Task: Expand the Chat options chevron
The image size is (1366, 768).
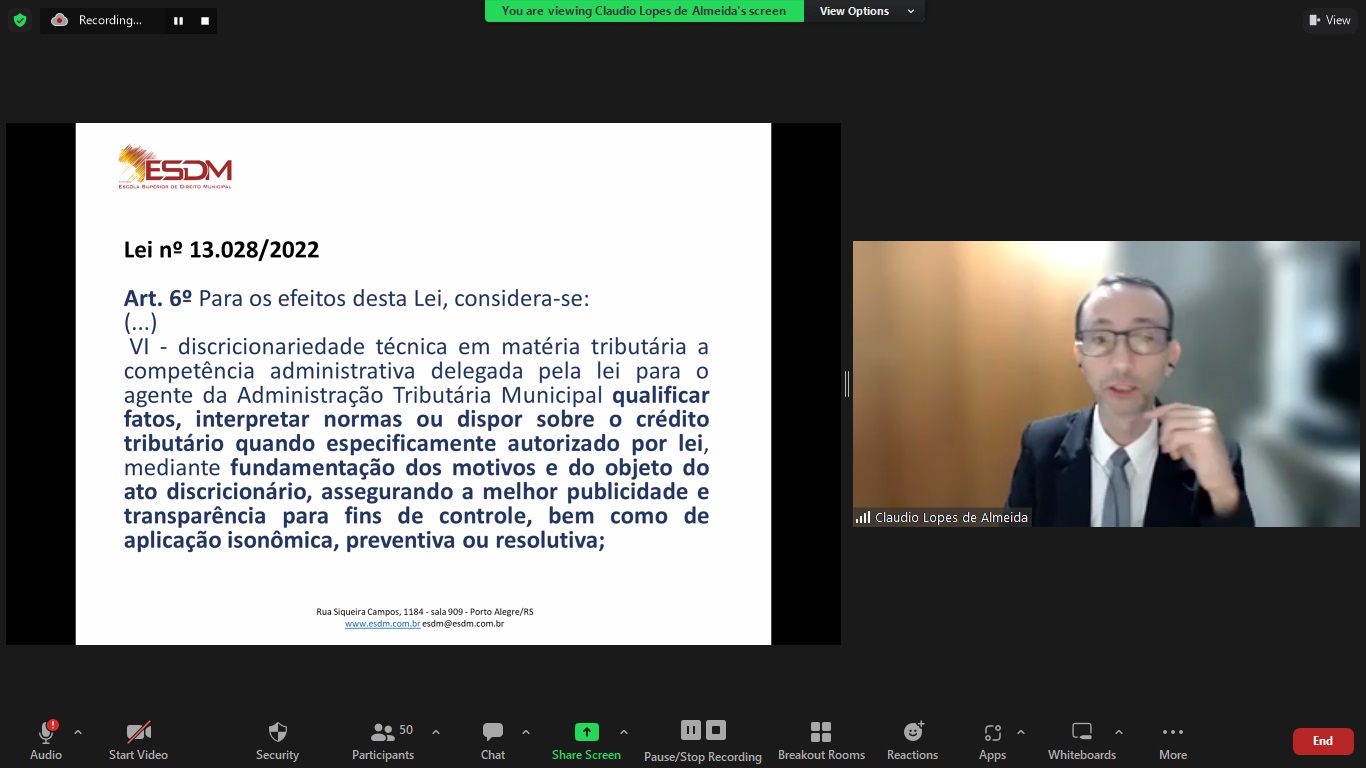Action: pyautogui.click(x=526, y=732)
